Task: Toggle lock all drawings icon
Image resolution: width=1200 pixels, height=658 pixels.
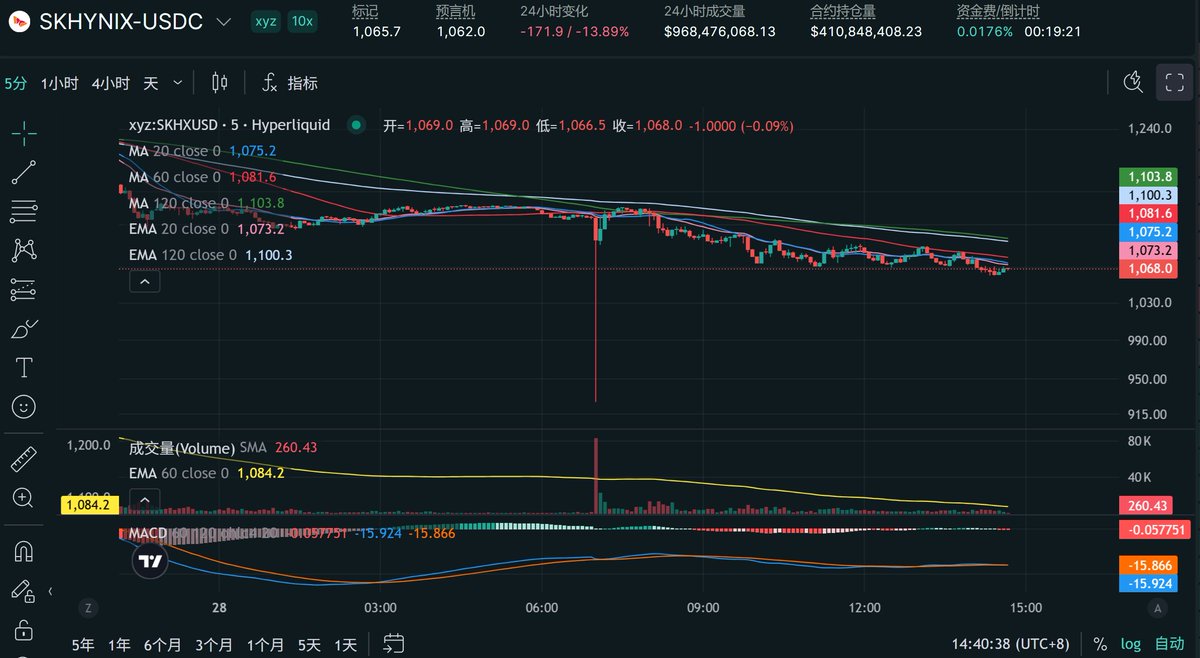Action: 25,630
